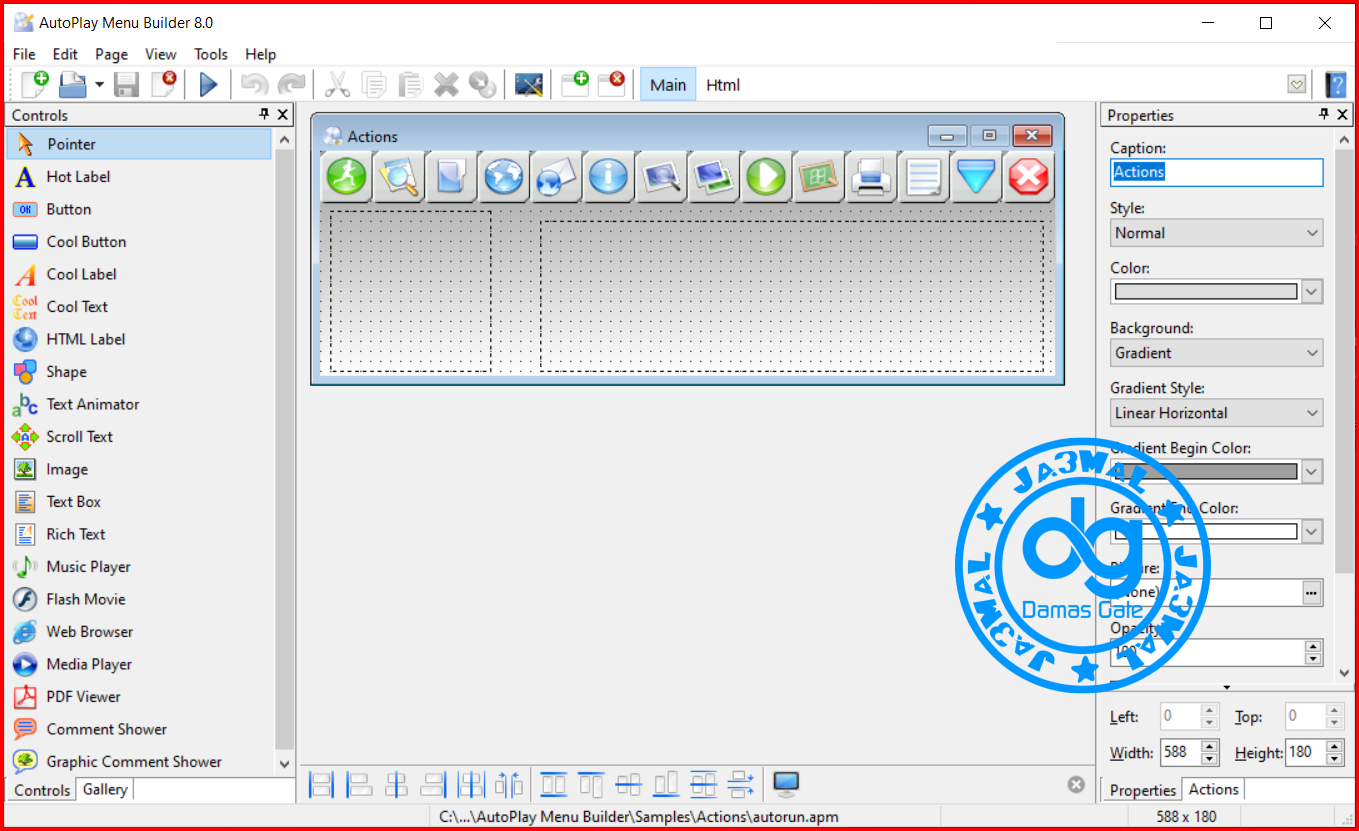
Task: Click the running man action button
Action: click(346, 177)
